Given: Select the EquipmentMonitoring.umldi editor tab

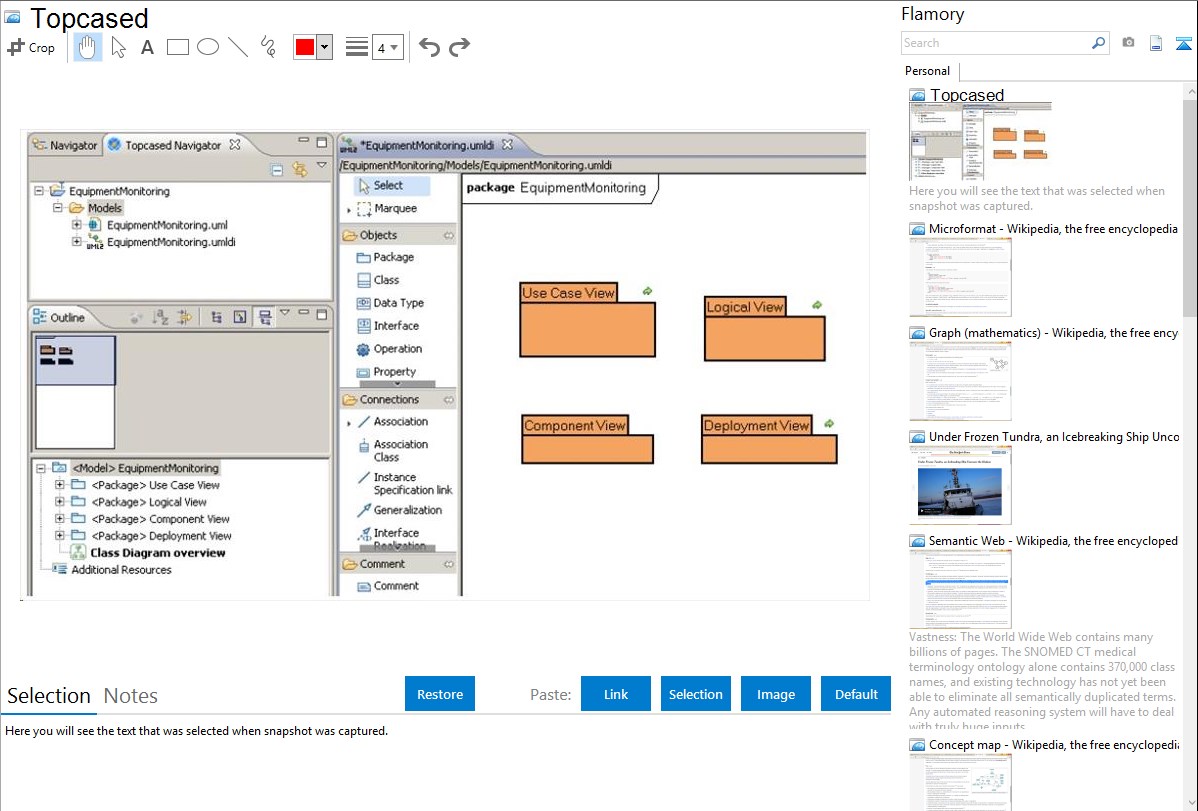Looking at the screenshot, I should [427, 145].
